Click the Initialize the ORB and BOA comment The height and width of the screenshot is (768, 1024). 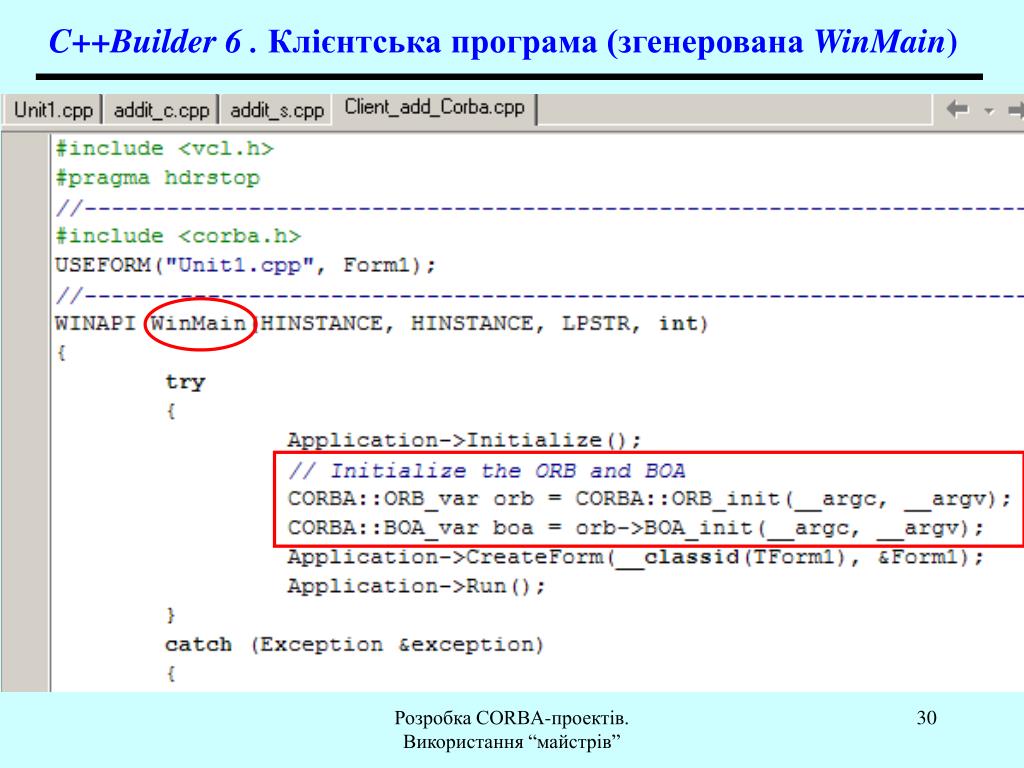tap(487, 470)
